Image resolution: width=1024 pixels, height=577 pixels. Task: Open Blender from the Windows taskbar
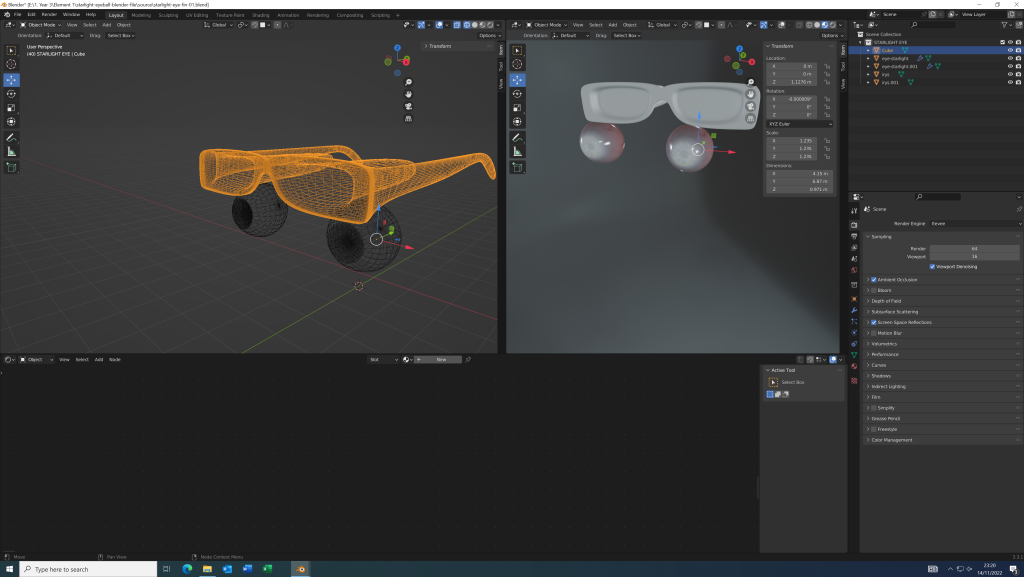[301, 568]
